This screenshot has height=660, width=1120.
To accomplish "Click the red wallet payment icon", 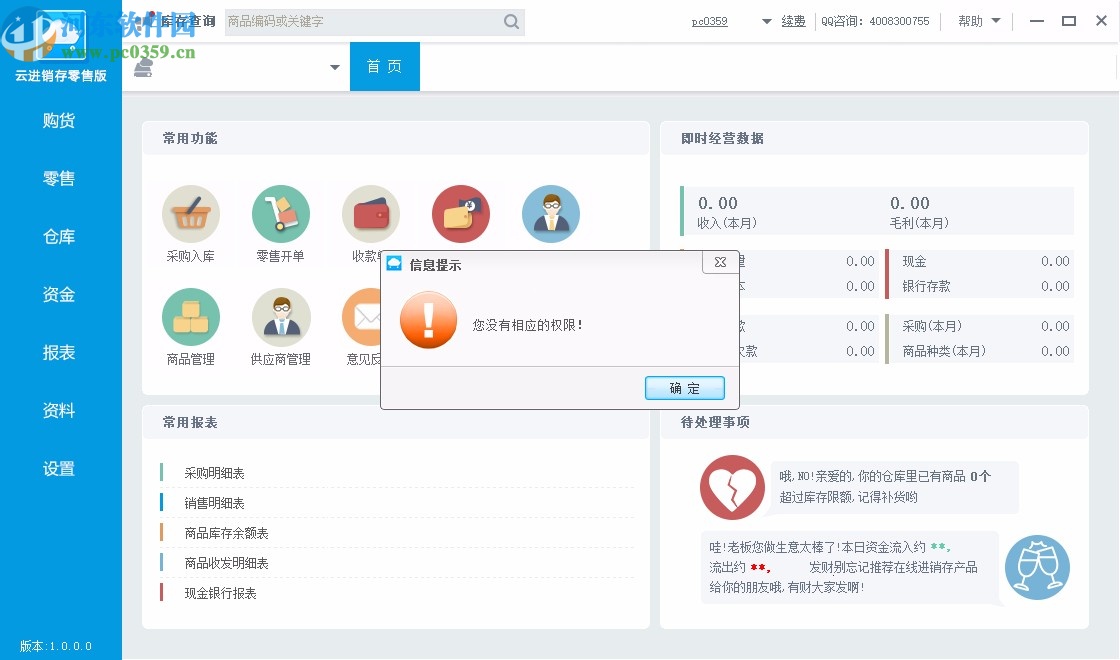I will pos(460,213).
